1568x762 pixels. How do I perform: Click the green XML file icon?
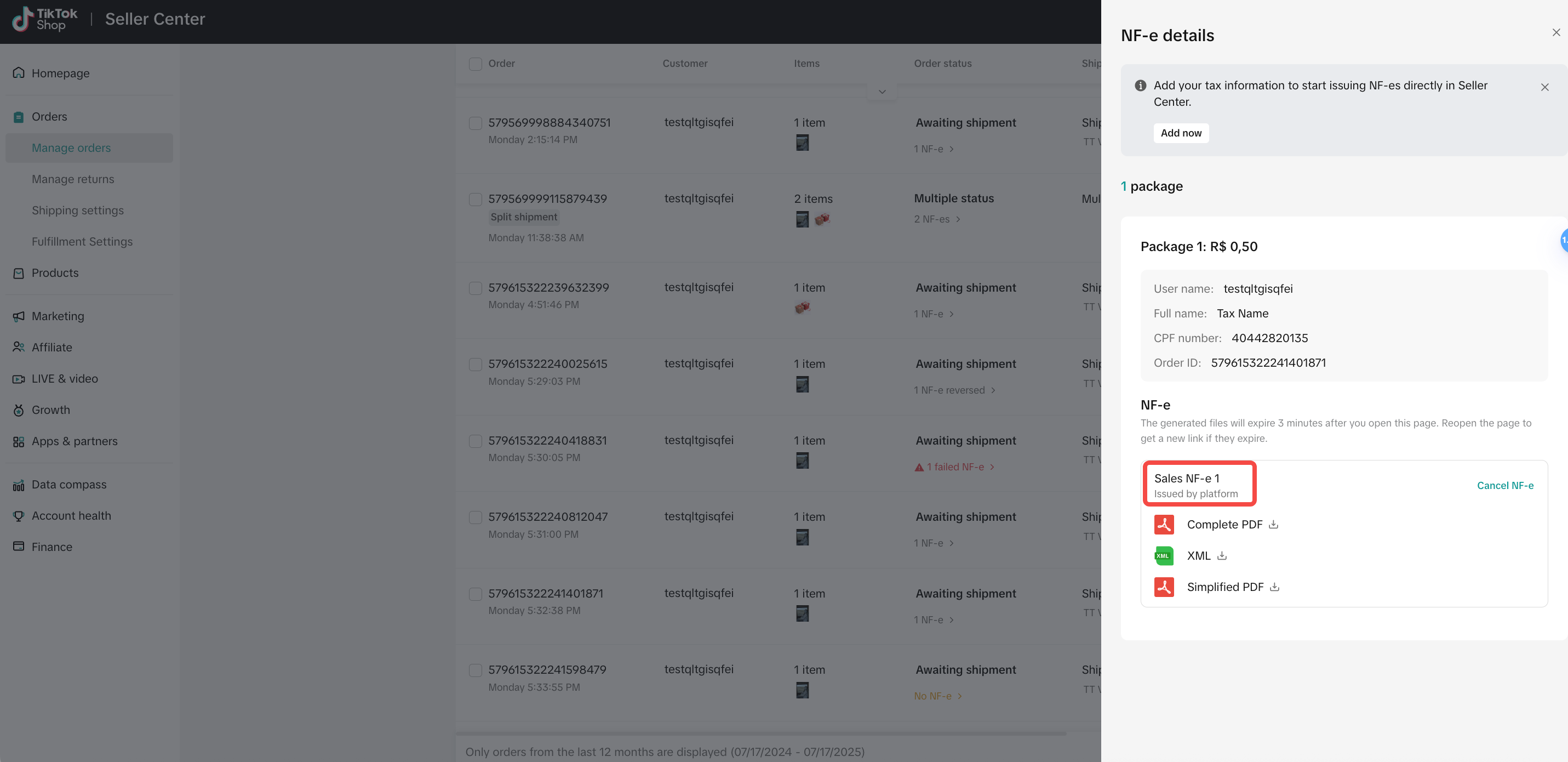pyautogui.click(x=1164, y=555)
